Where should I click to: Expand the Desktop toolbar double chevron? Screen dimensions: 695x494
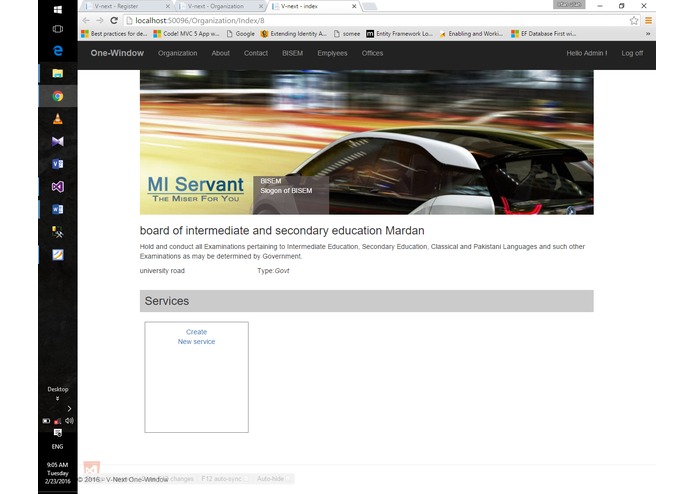[58, 398]
